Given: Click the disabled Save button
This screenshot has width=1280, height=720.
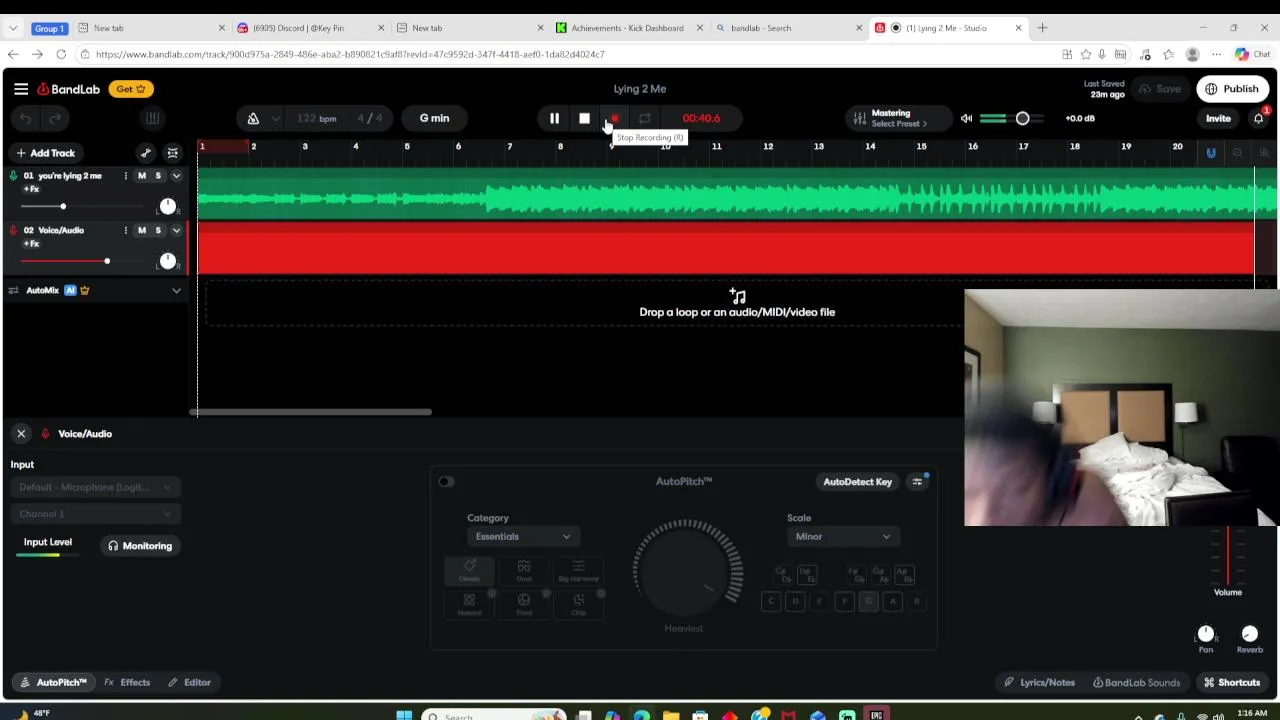Looking at the screenshot, I should tap(1160, 89).
